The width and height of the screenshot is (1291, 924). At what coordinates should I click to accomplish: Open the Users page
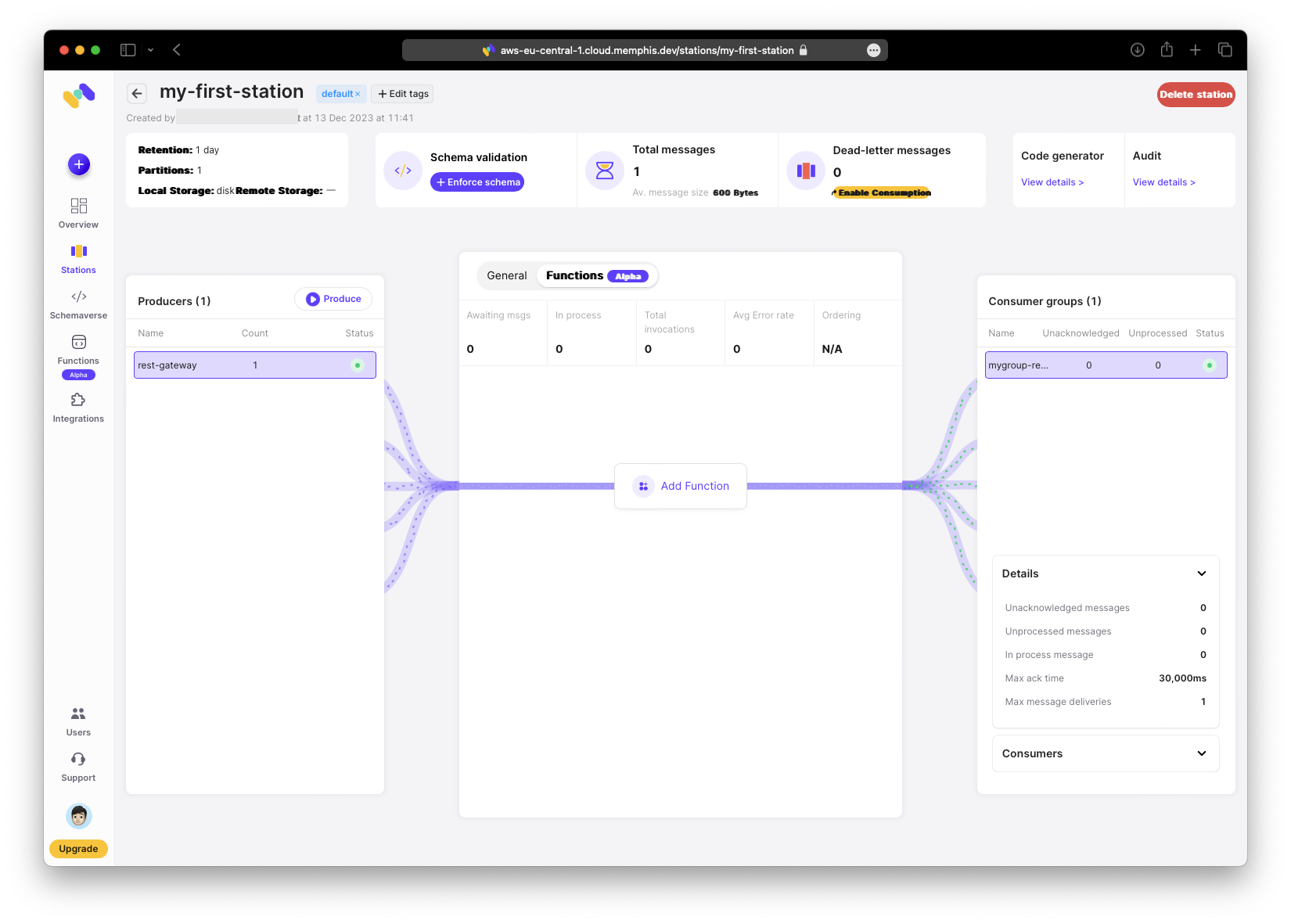[78, 721]
